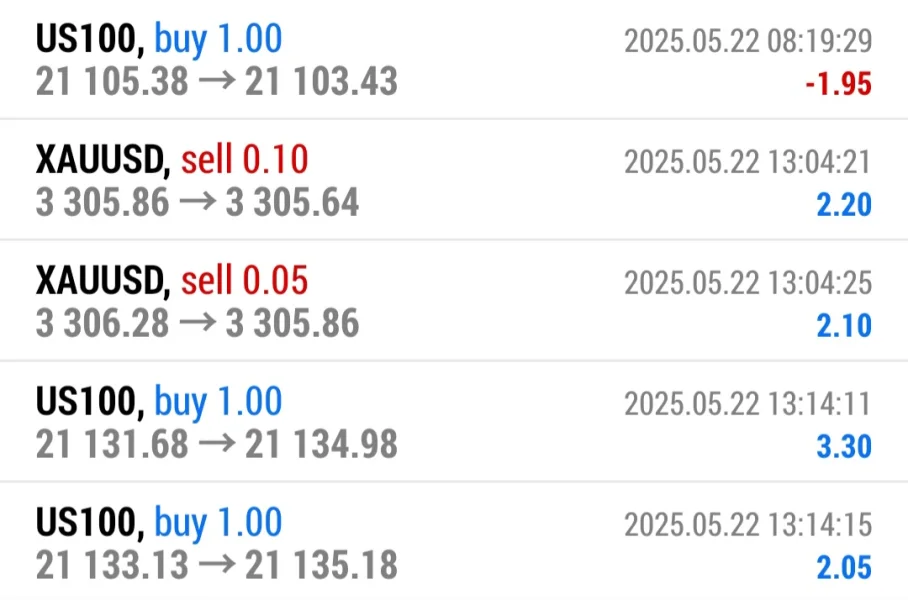Select the 3.30 profit figure

[x=844, y=446]
